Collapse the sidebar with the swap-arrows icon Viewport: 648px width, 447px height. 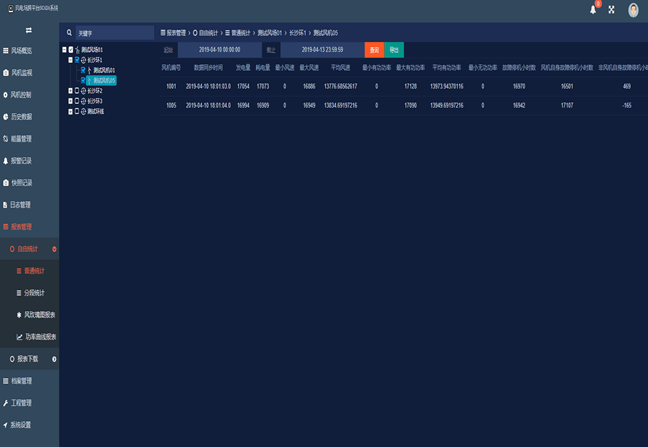tap(29, 30)
